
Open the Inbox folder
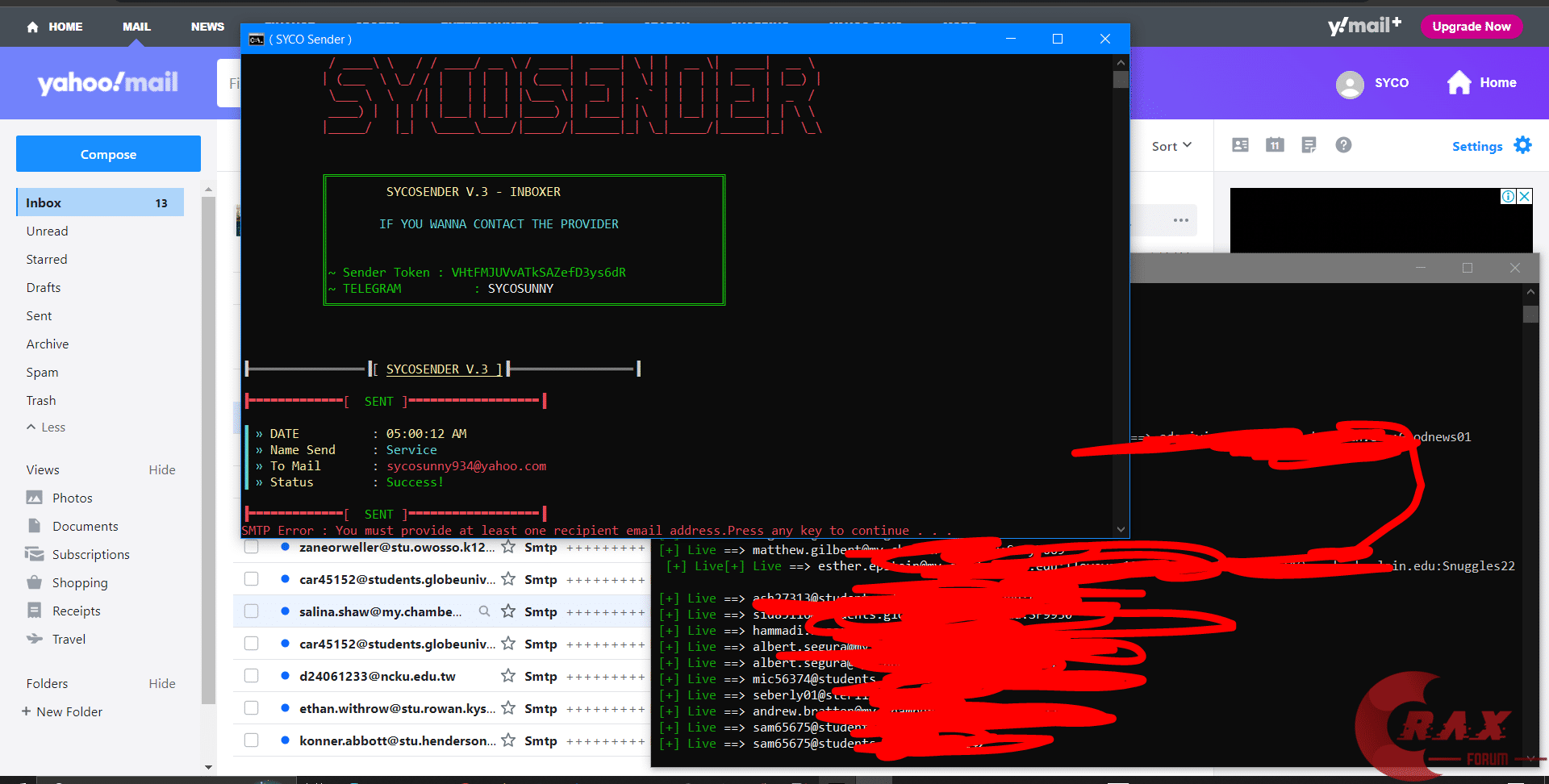100,202
